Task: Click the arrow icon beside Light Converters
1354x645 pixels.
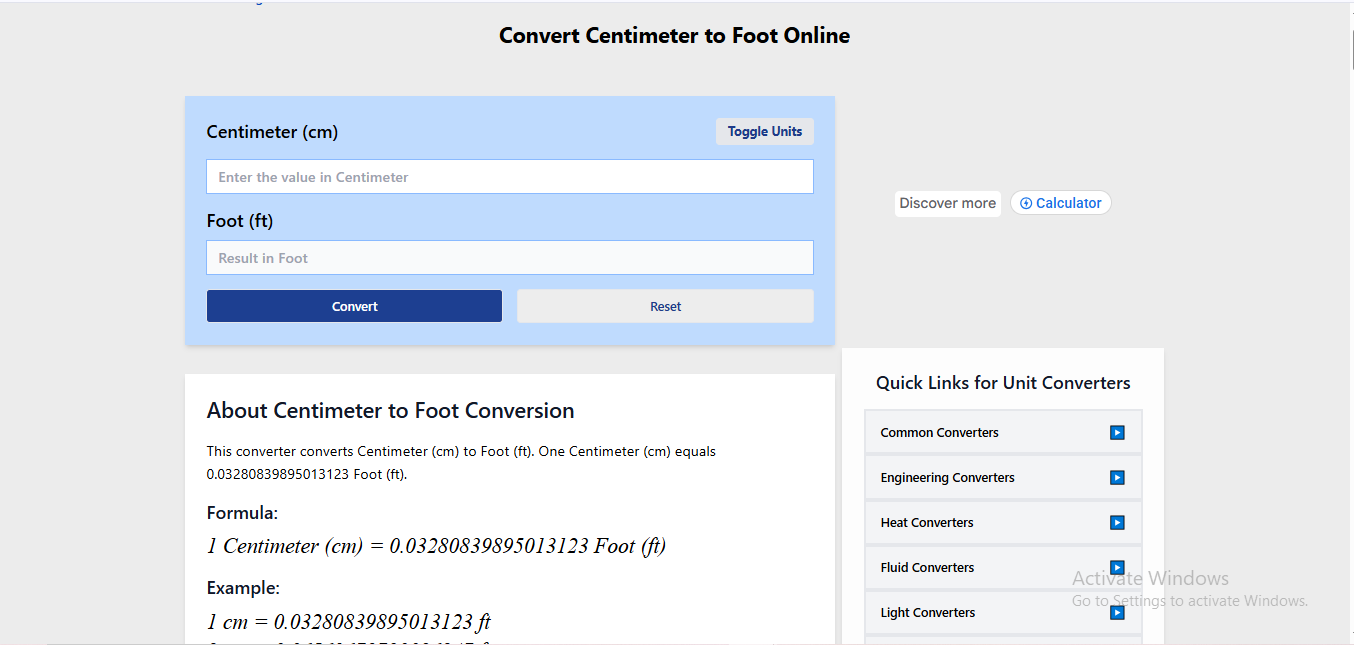Action: click(1116, 612)
